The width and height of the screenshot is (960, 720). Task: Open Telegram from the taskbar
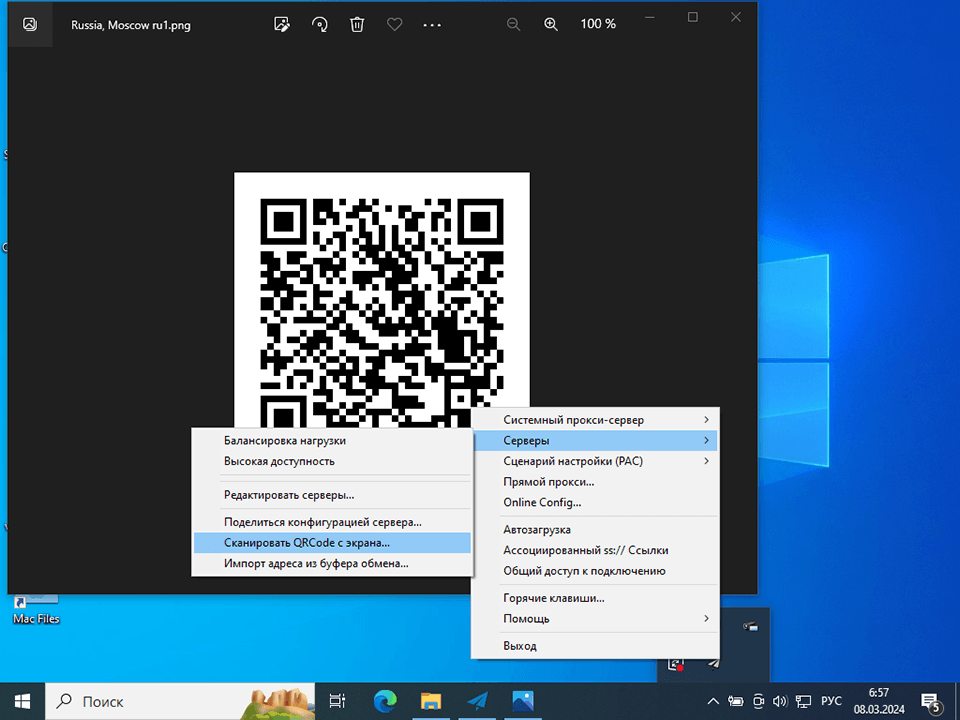[x=477, y=701]
